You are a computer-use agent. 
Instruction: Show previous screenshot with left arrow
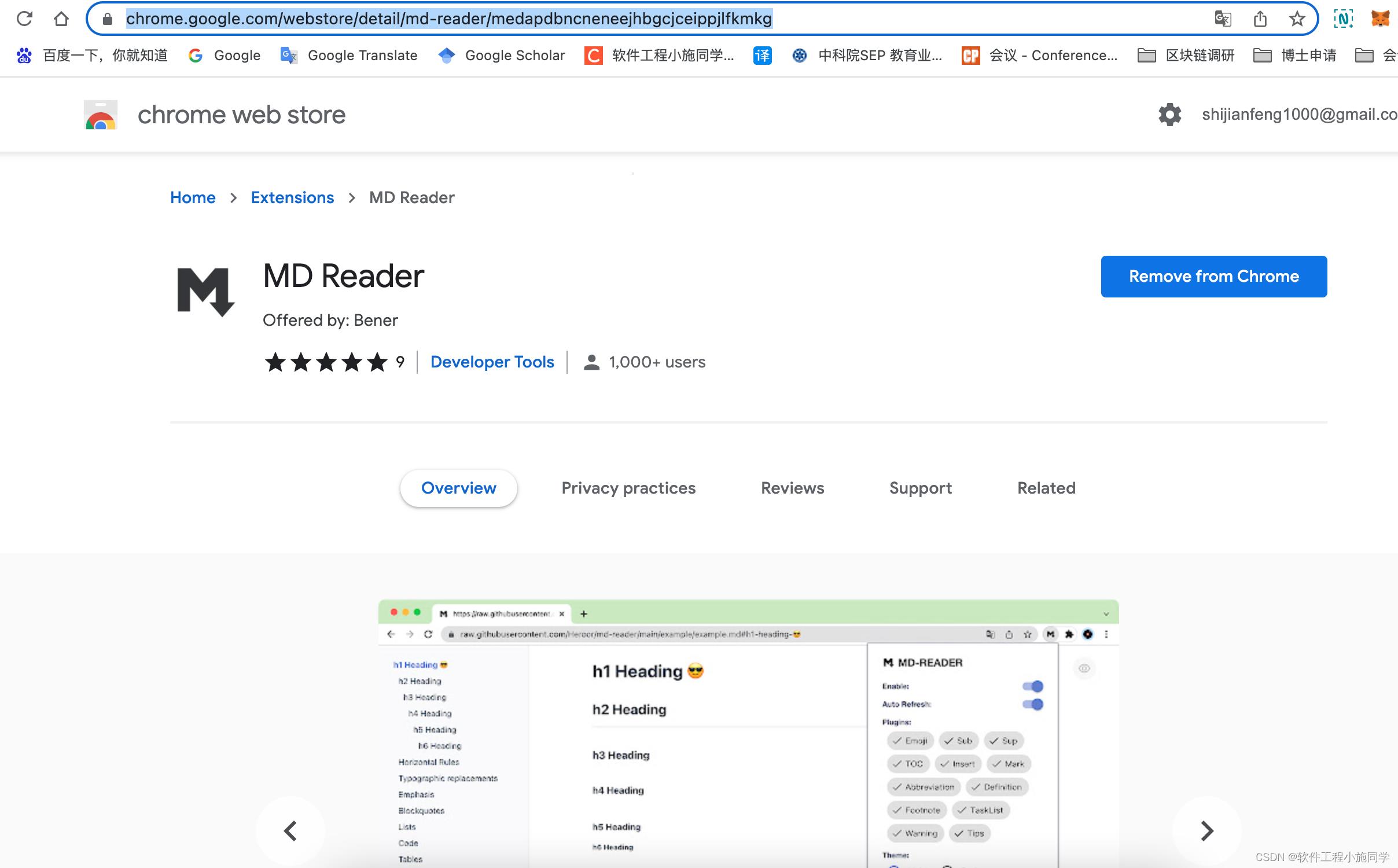290,831
